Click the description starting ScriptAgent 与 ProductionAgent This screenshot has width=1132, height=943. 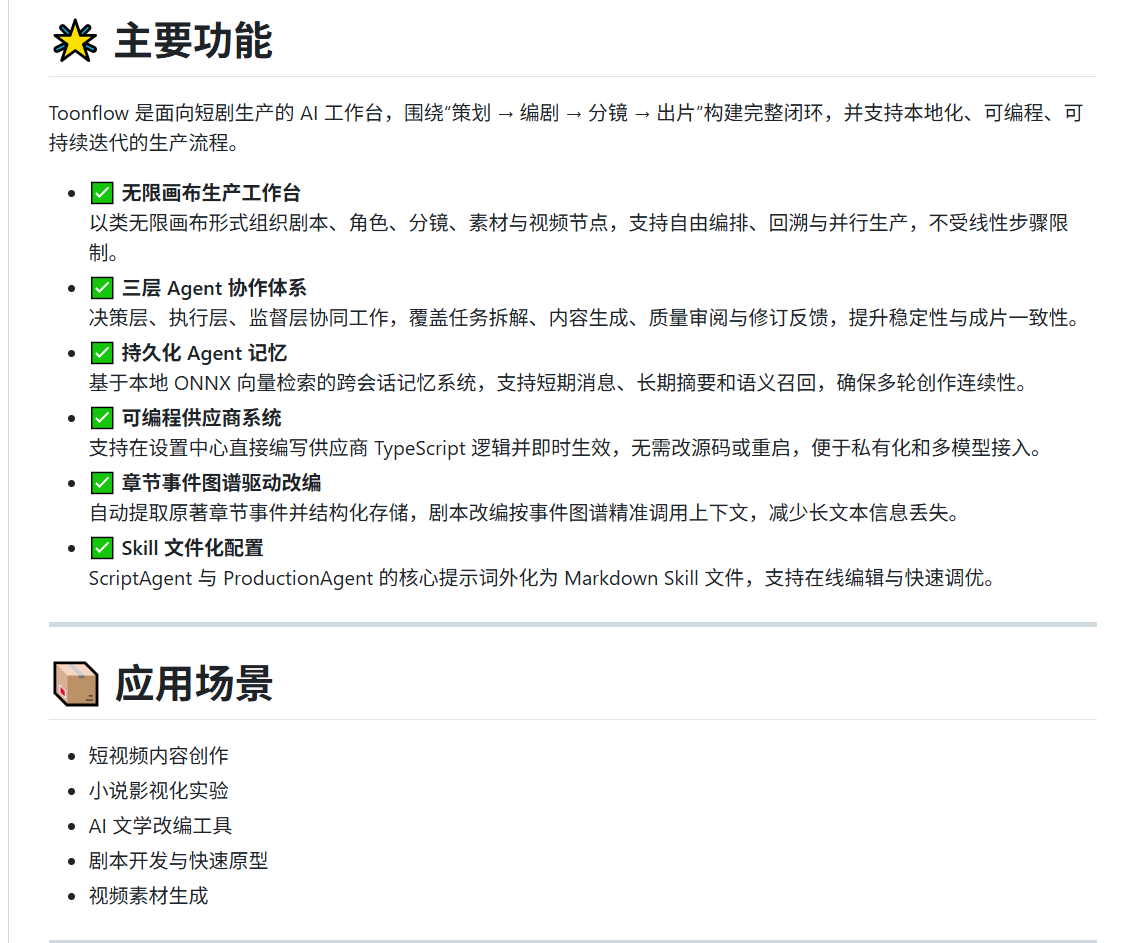(543, 578)
